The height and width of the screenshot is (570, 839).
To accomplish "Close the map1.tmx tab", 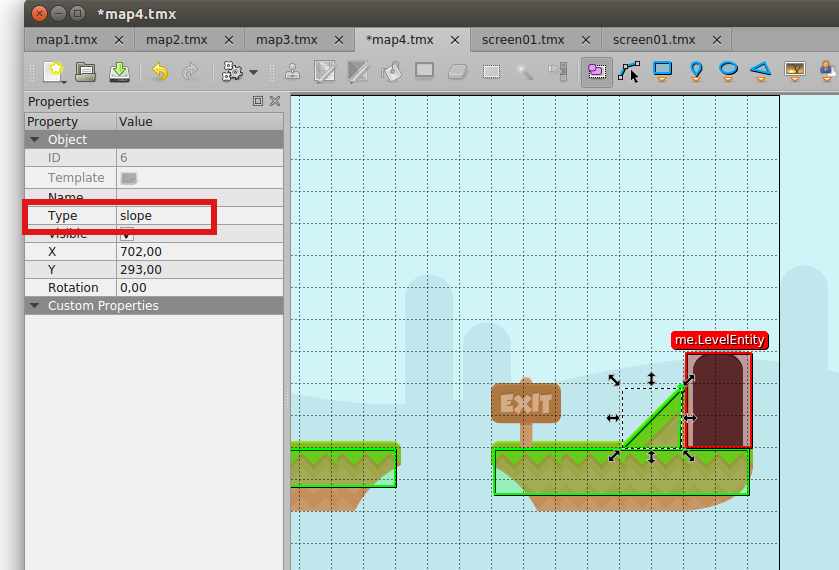I will [x=119, y=40].
